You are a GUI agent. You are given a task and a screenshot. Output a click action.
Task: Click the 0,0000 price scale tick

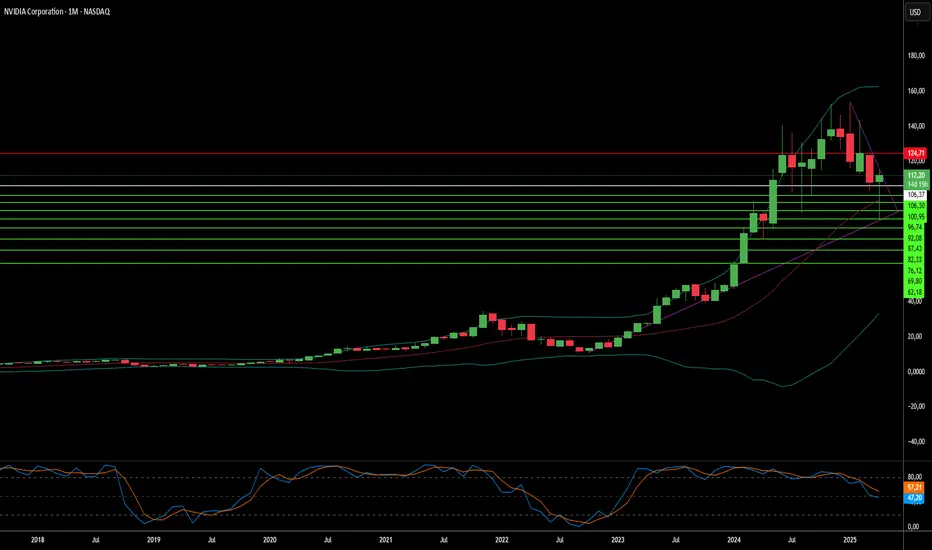point(916,372)
